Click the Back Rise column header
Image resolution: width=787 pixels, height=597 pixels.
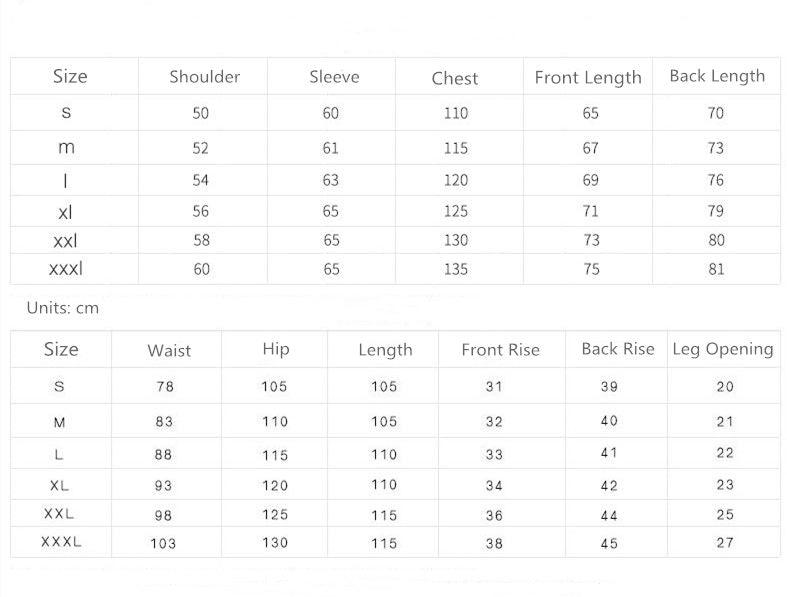tap(618, 349)
